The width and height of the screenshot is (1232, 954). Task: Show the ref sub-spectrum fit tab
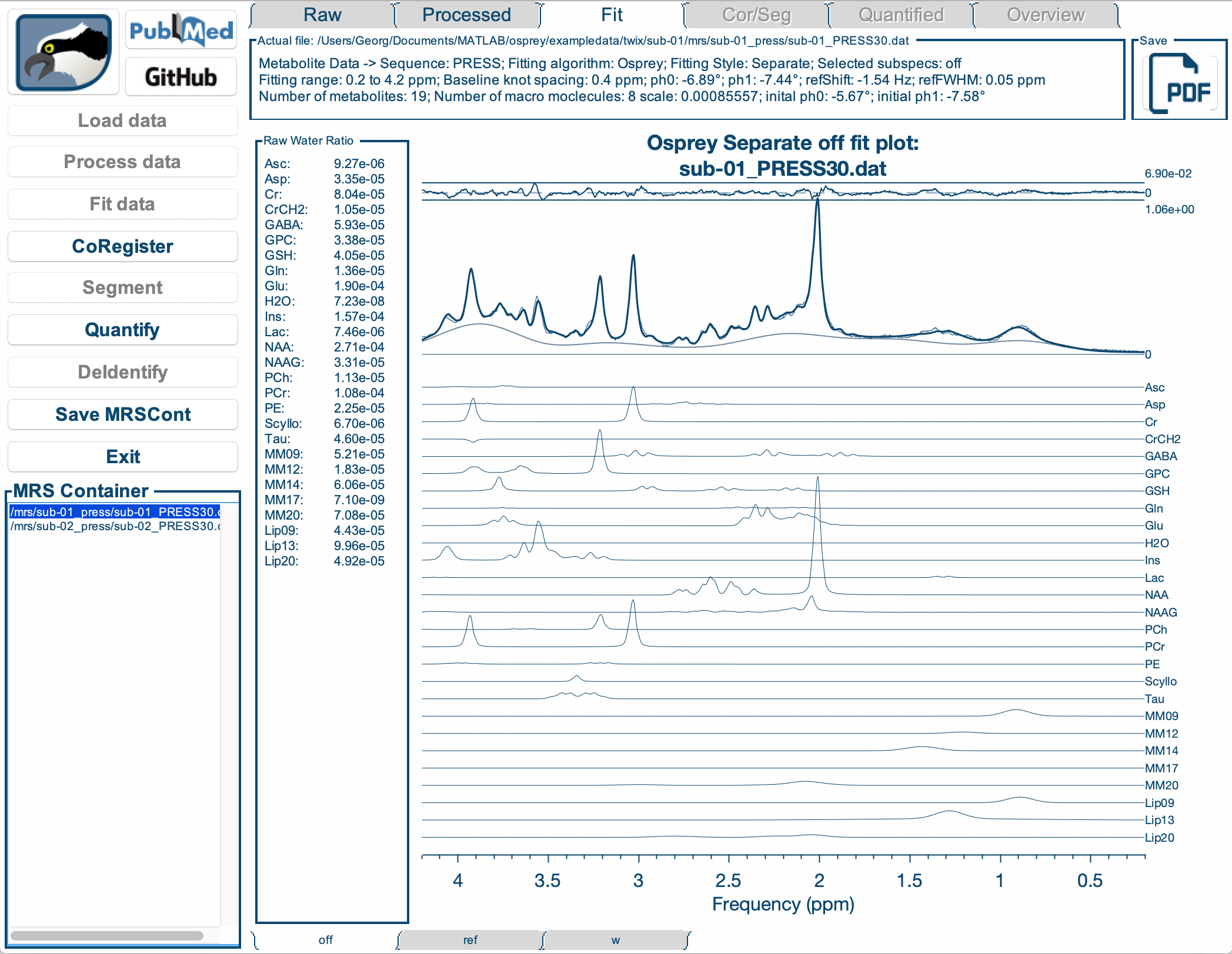coord(470,939)
